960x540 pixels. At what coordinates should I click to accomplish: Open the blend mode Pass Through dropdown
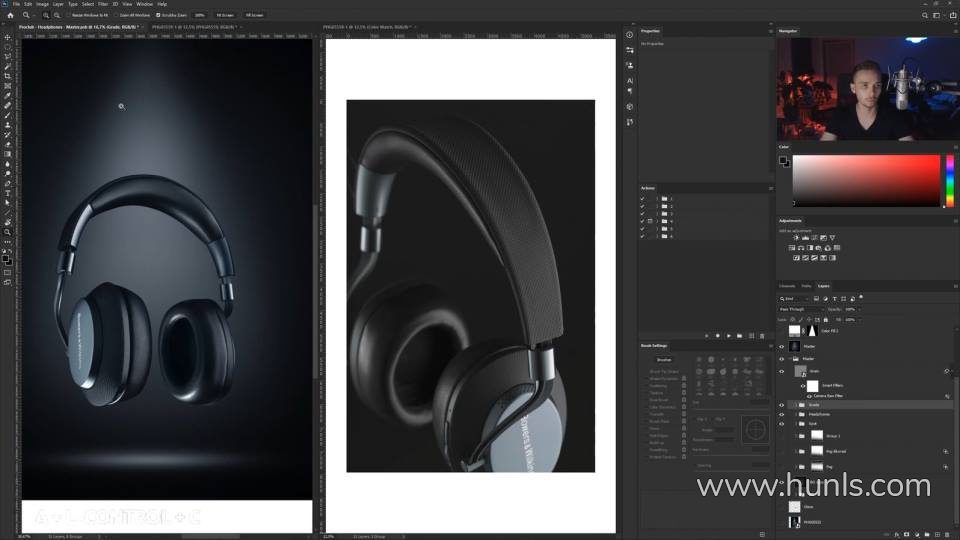coord(801,309)
